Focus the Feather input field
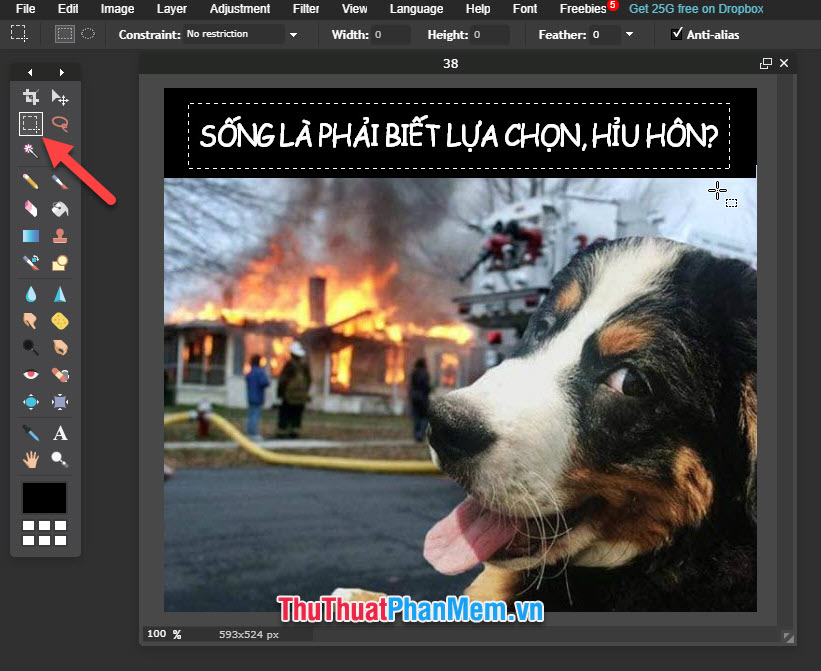This screenshot has height=671, width=821. tap(605, 35)
